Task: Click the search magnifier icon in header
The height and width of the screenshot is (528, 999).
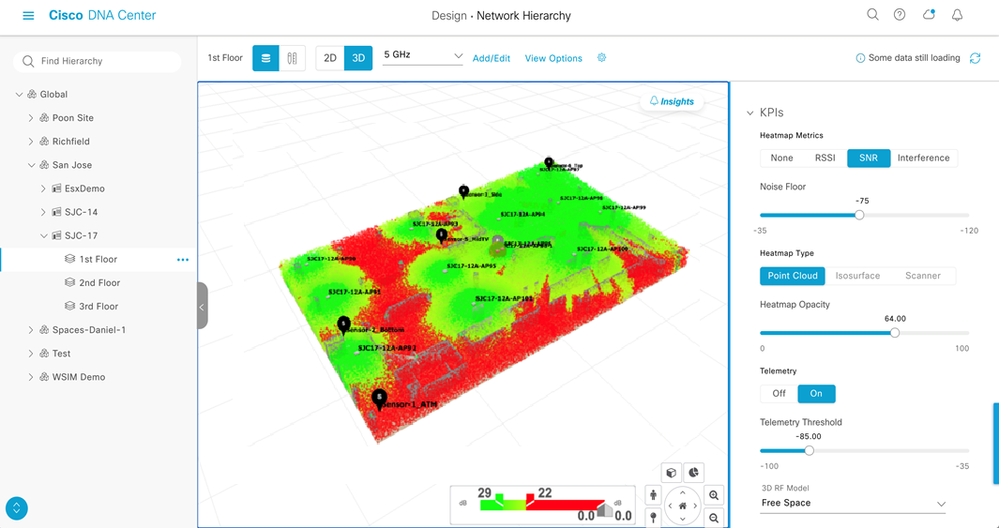Action: [873, 15]
